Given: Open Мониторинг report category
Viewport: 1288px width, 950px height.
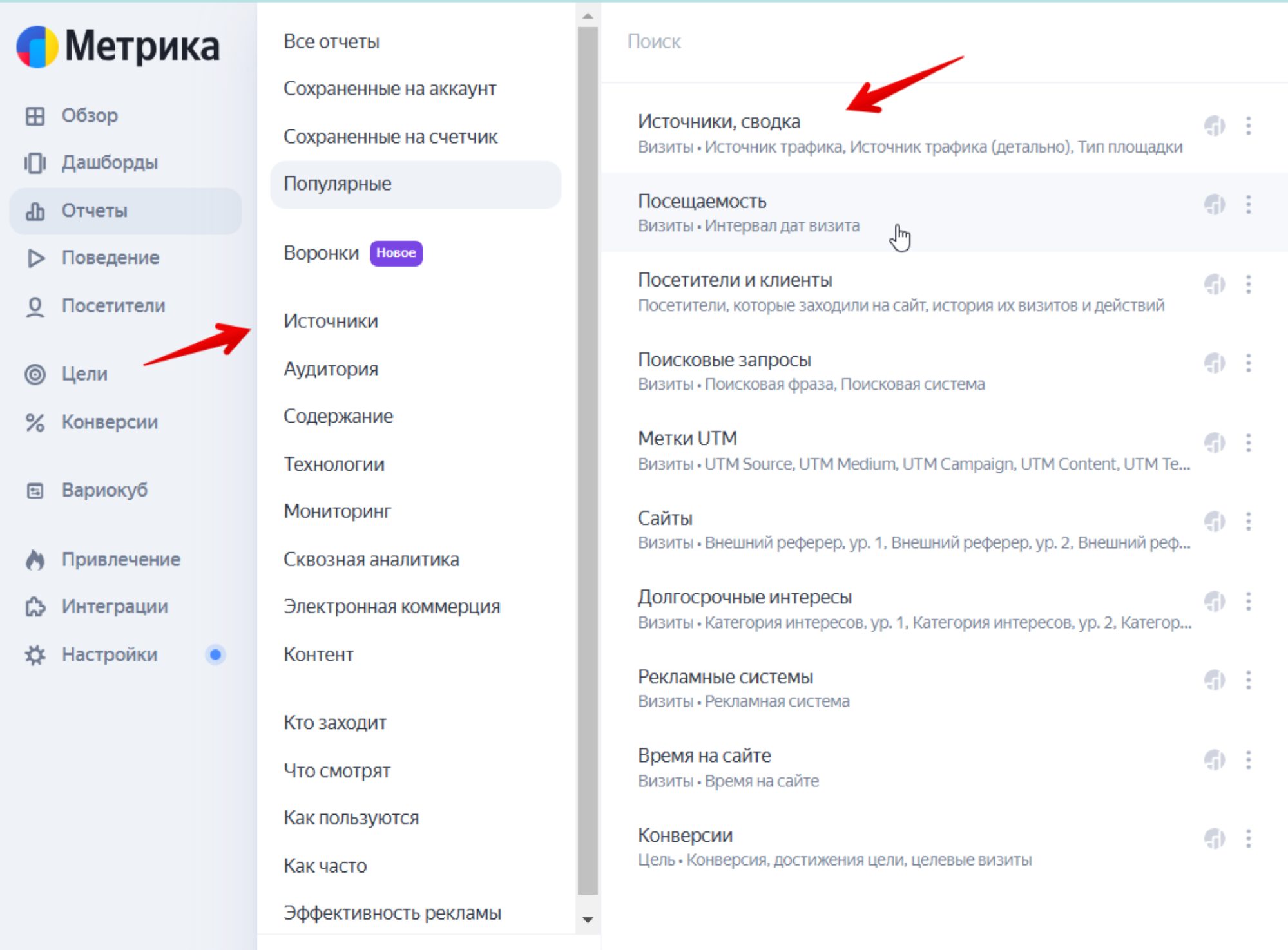Looking at the screenshot, I should (338, 511).
